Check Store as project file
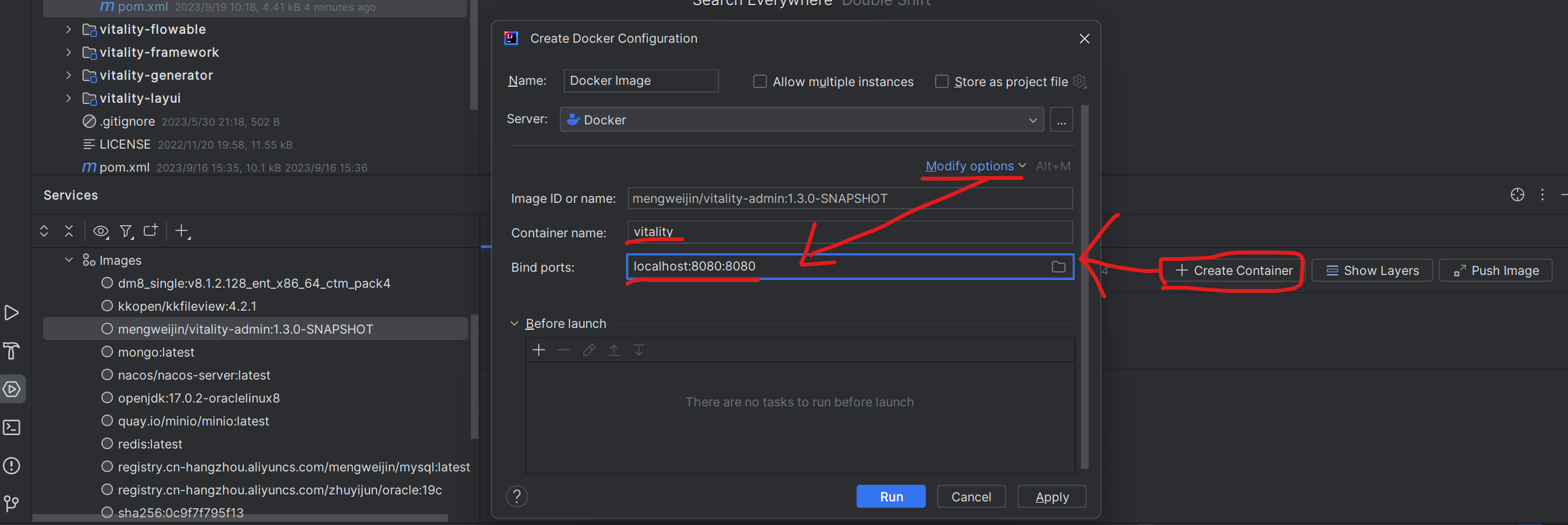Screen dimensions: 1568x525 [941, 82]
